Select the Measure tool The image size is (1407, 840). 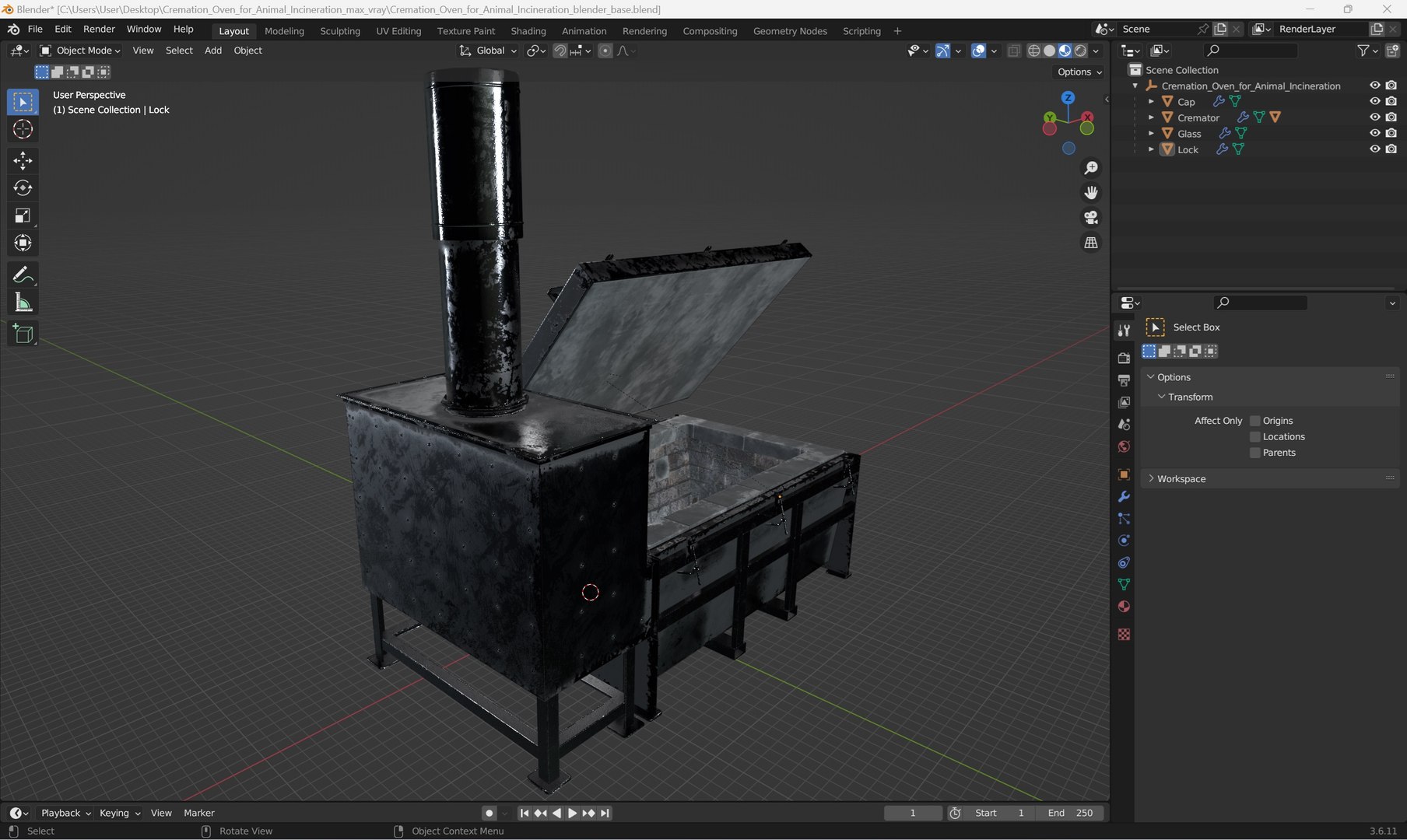click(x=23, y=303)
